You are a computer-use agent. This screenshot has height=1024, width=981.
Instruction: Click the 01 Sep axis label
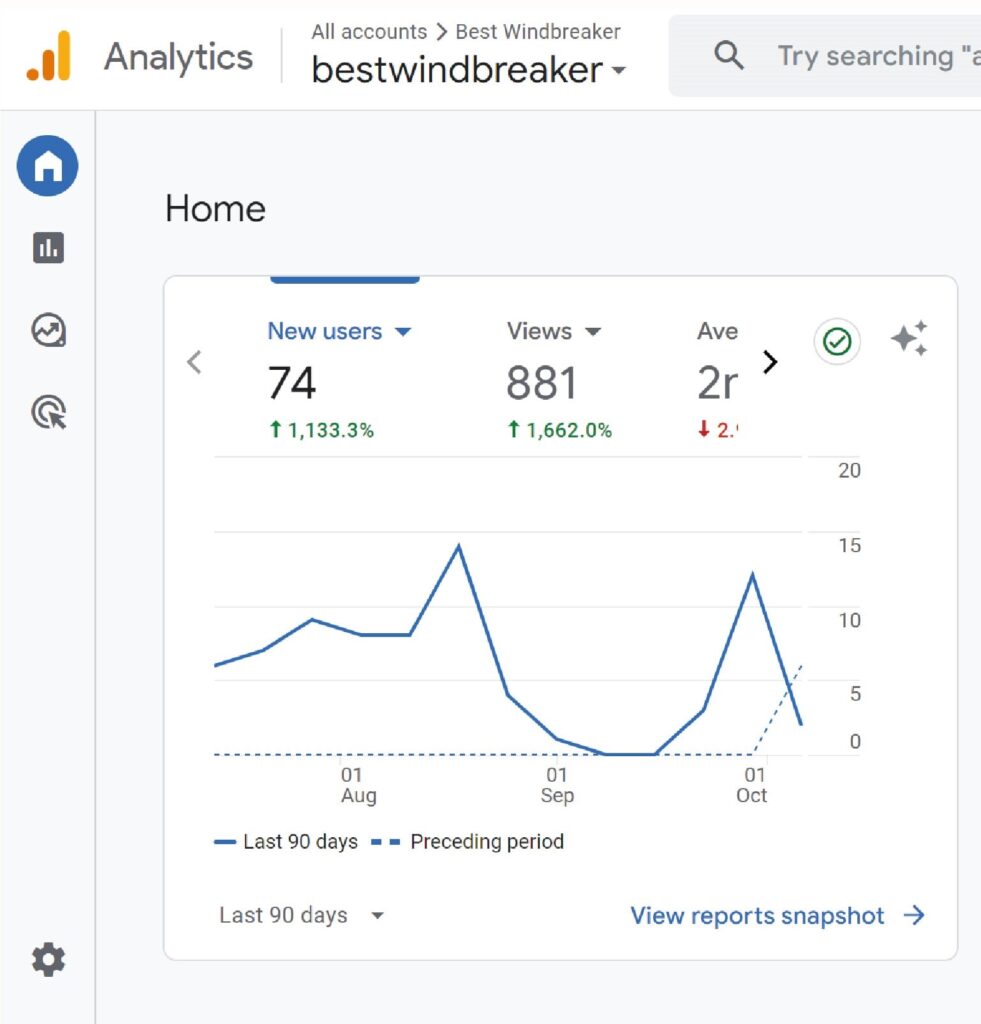(557, 785)
